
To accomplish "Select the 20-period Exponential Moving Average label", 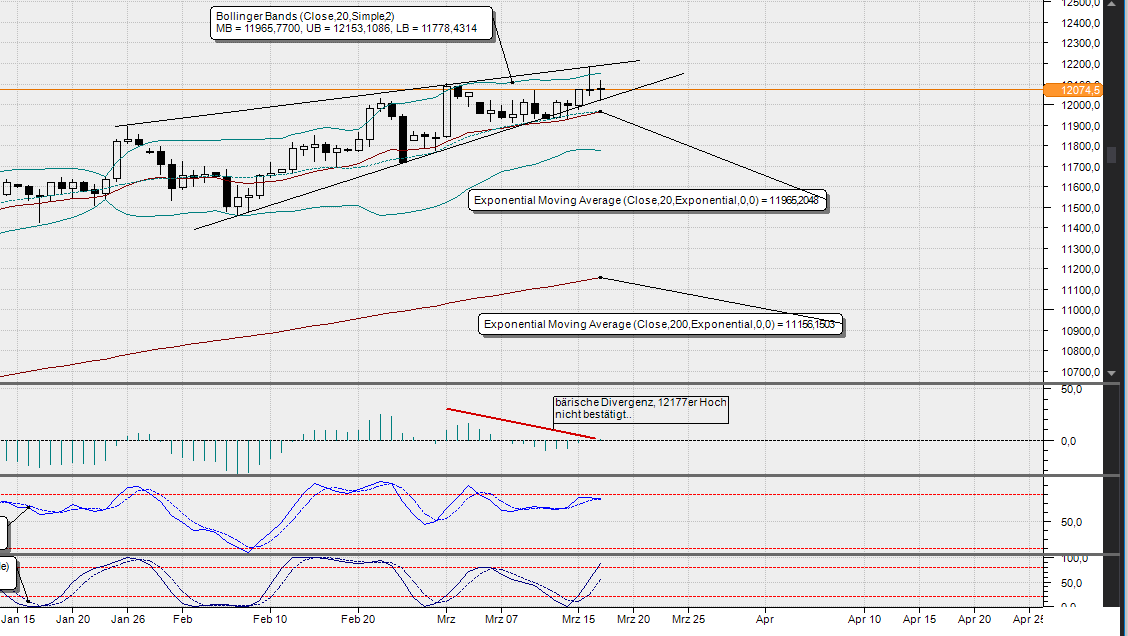I will pos(647,200).
